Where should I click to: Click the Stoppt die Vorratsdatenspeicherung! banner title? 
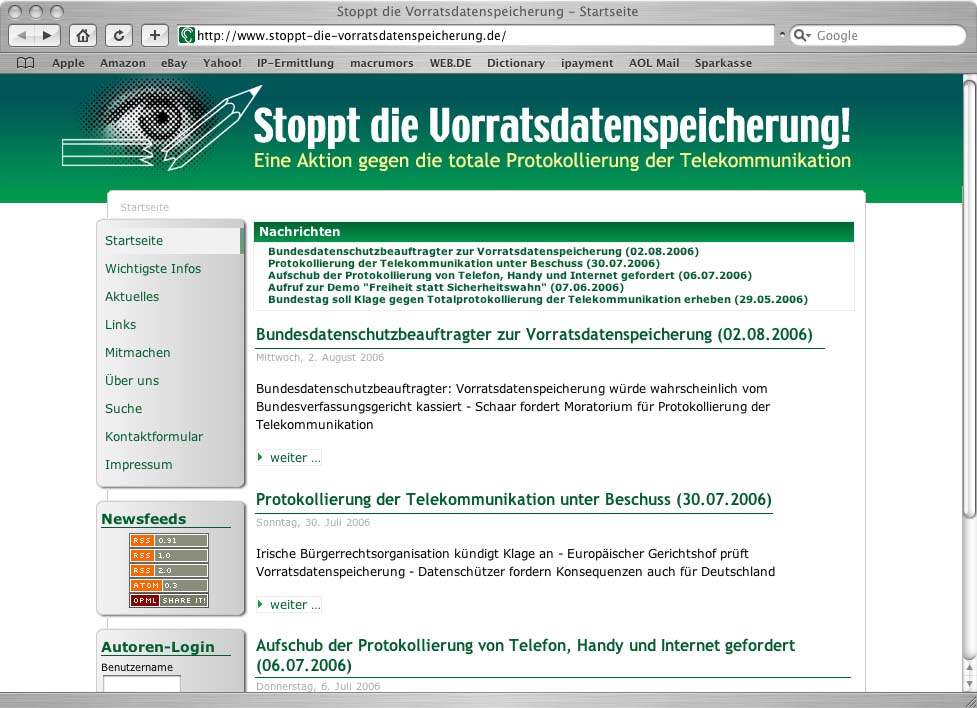(x=551, y=126)
